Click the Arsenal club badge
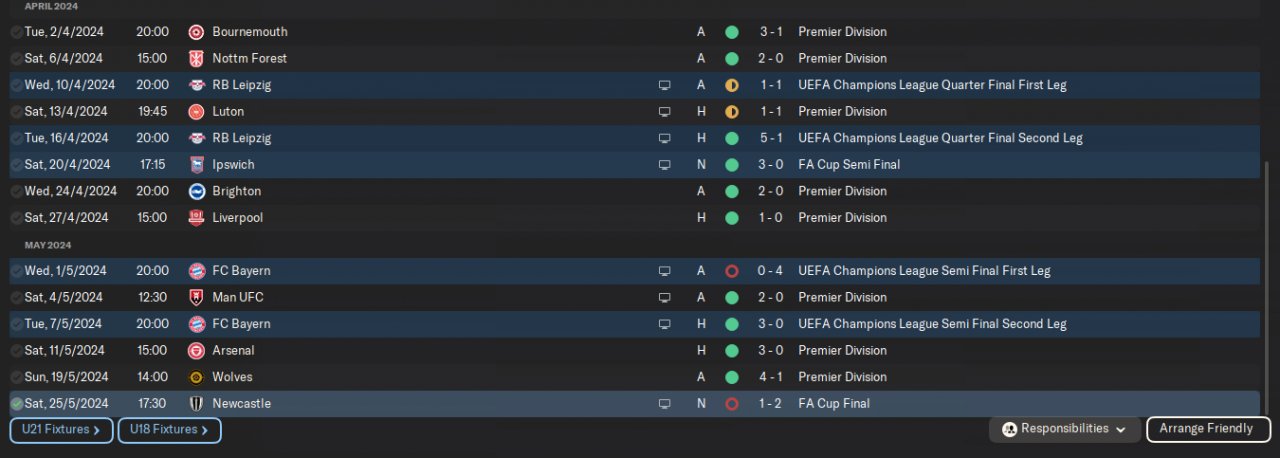 pos(197,351)
